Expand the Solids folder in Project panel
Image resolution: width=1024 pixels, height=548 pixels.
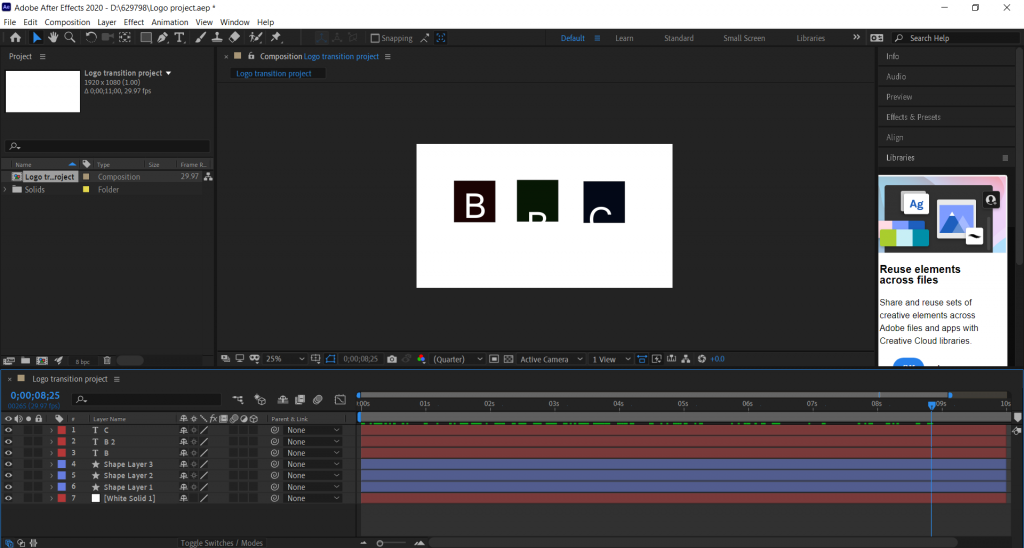pos(6,189)
